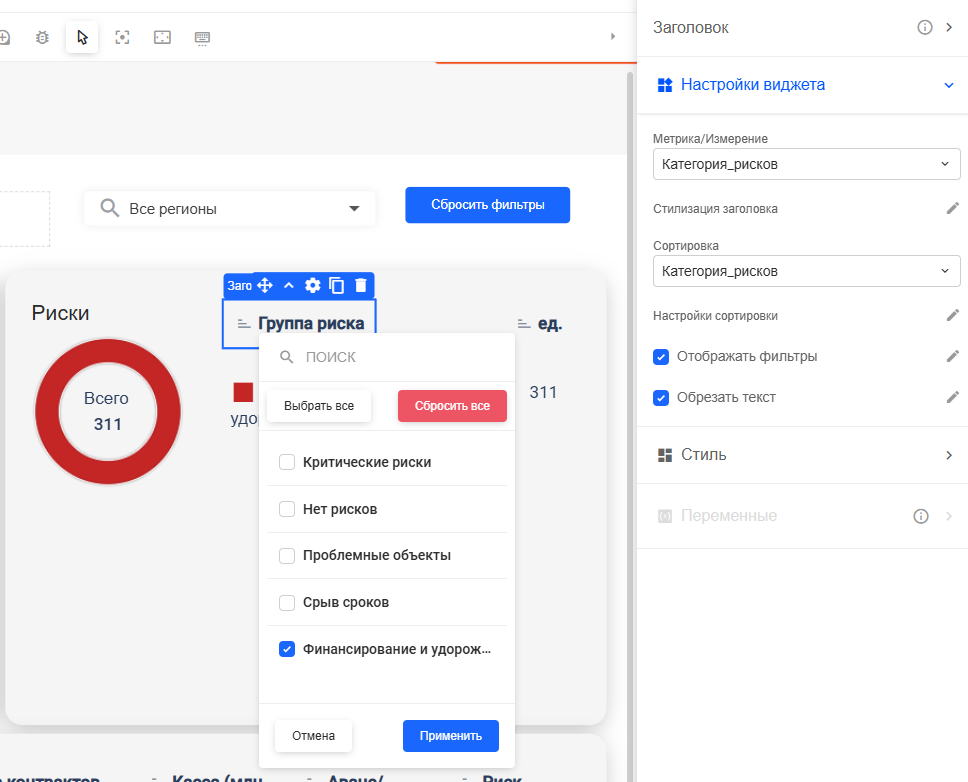968x782 pixels.
Task: Open the keyboard shortcuts icon
Action: tap(202, 38)
